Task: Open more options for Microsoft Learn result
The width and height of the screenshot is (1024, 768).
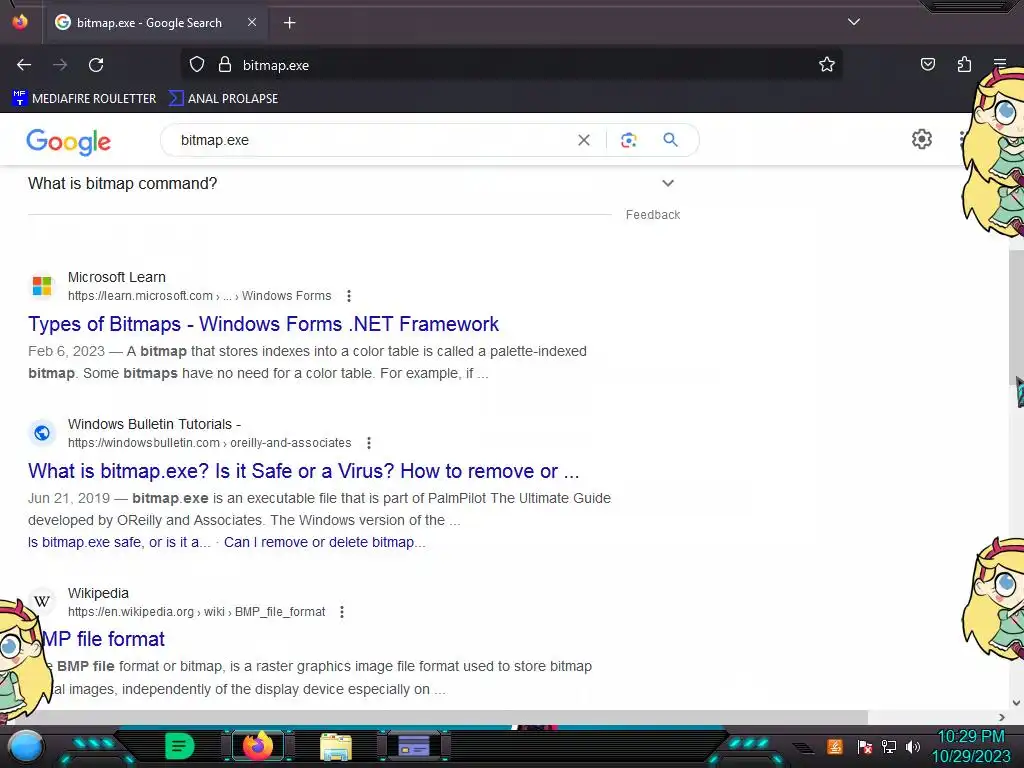Action: tap(349, 296)
